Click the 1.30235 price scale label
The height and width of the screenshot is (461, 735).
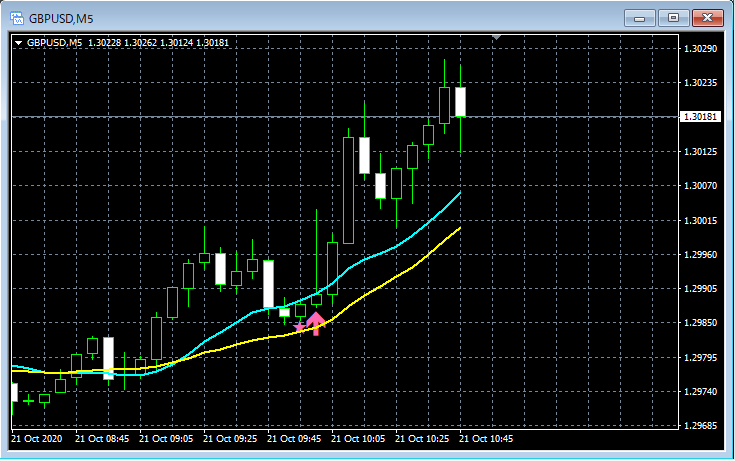pyautogui.click(x=700, y=83)
